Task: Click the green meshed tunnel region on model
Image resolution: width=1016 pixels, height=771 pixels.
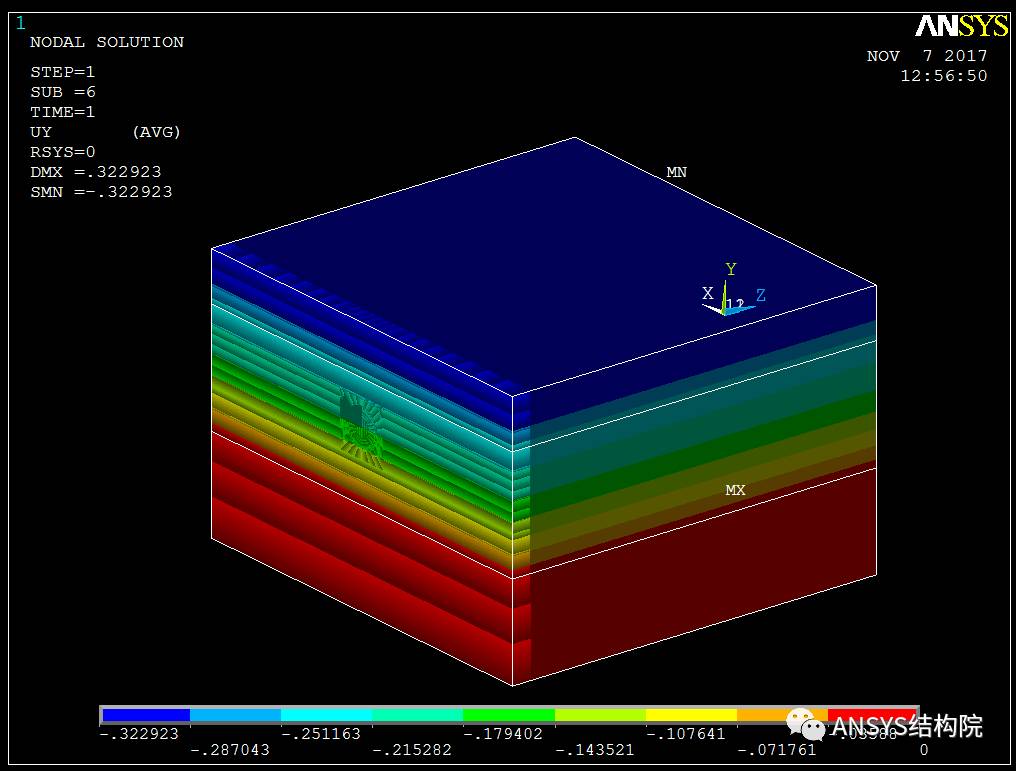Action: click(360, 426)
